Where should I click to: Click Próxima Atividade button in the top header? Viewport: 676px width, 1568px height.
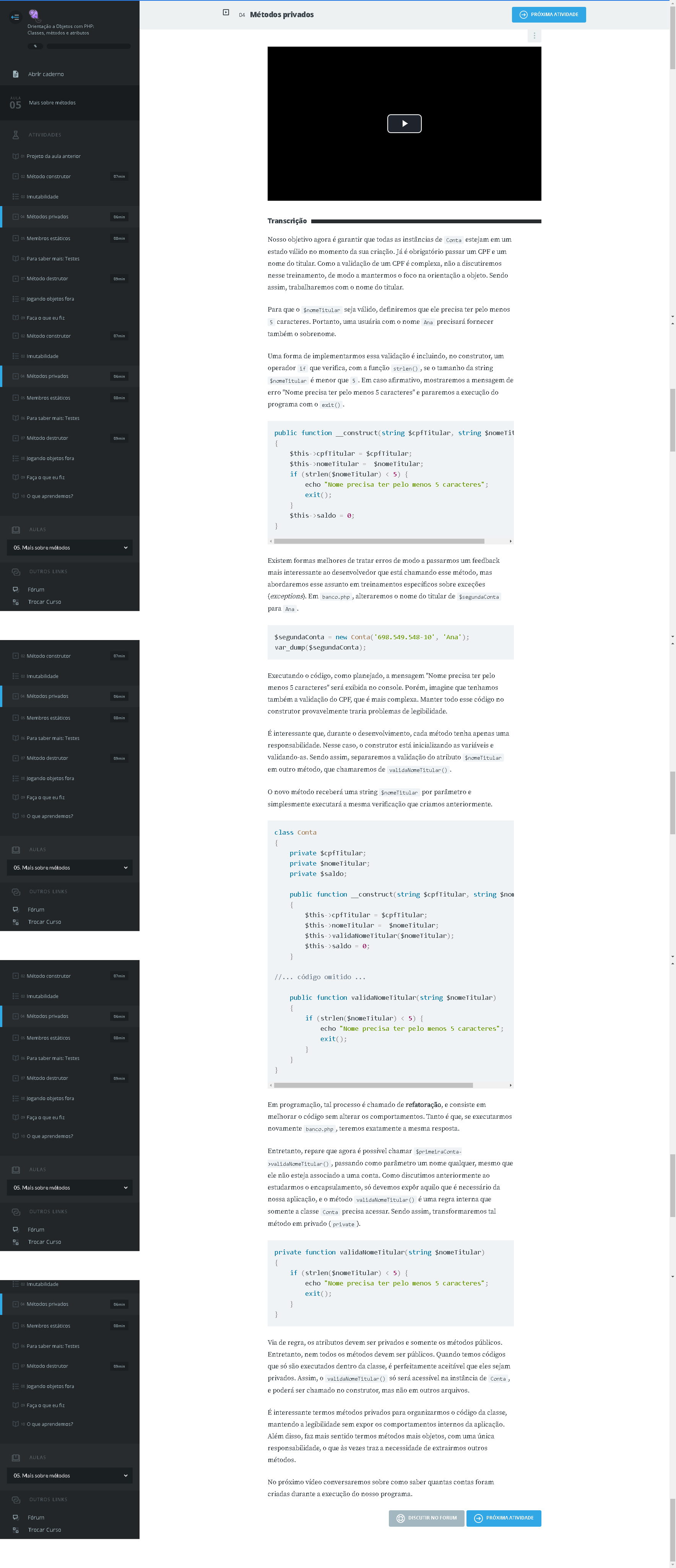(548, 15)
